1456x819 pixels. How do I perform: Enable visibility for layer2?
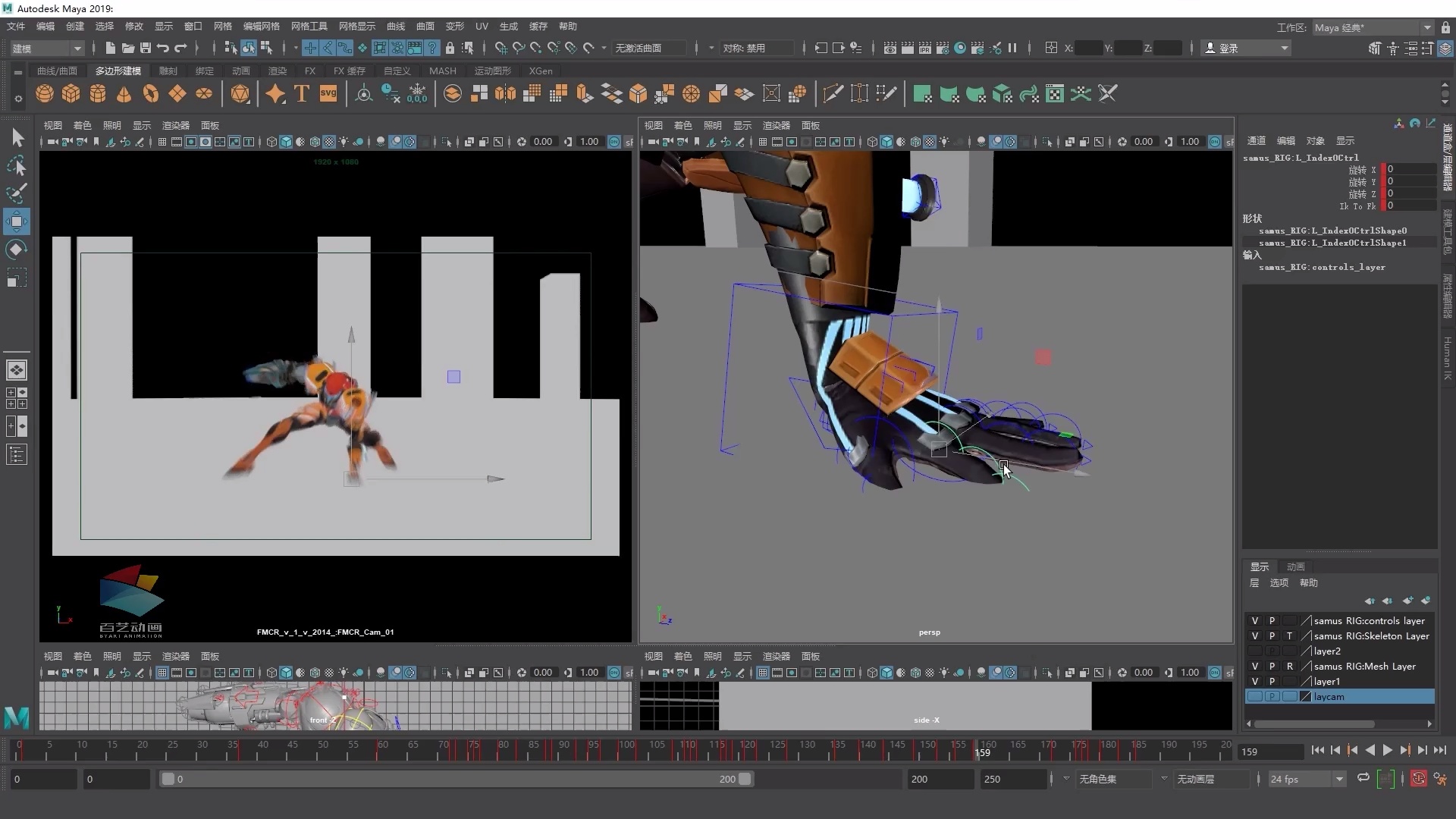tap(1255, 651)
